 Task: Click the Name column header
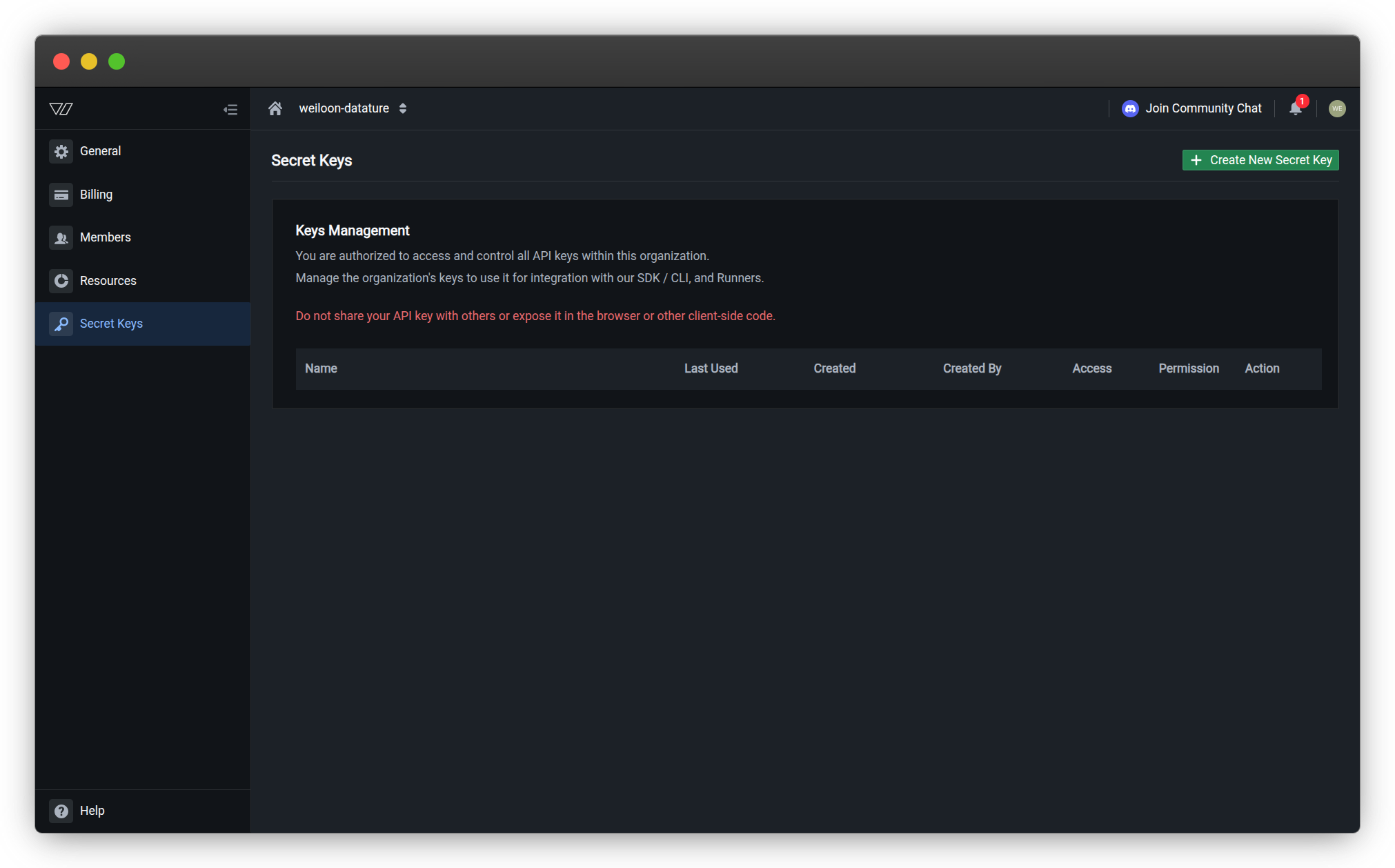pyautogui.click(x=321, y=368)
